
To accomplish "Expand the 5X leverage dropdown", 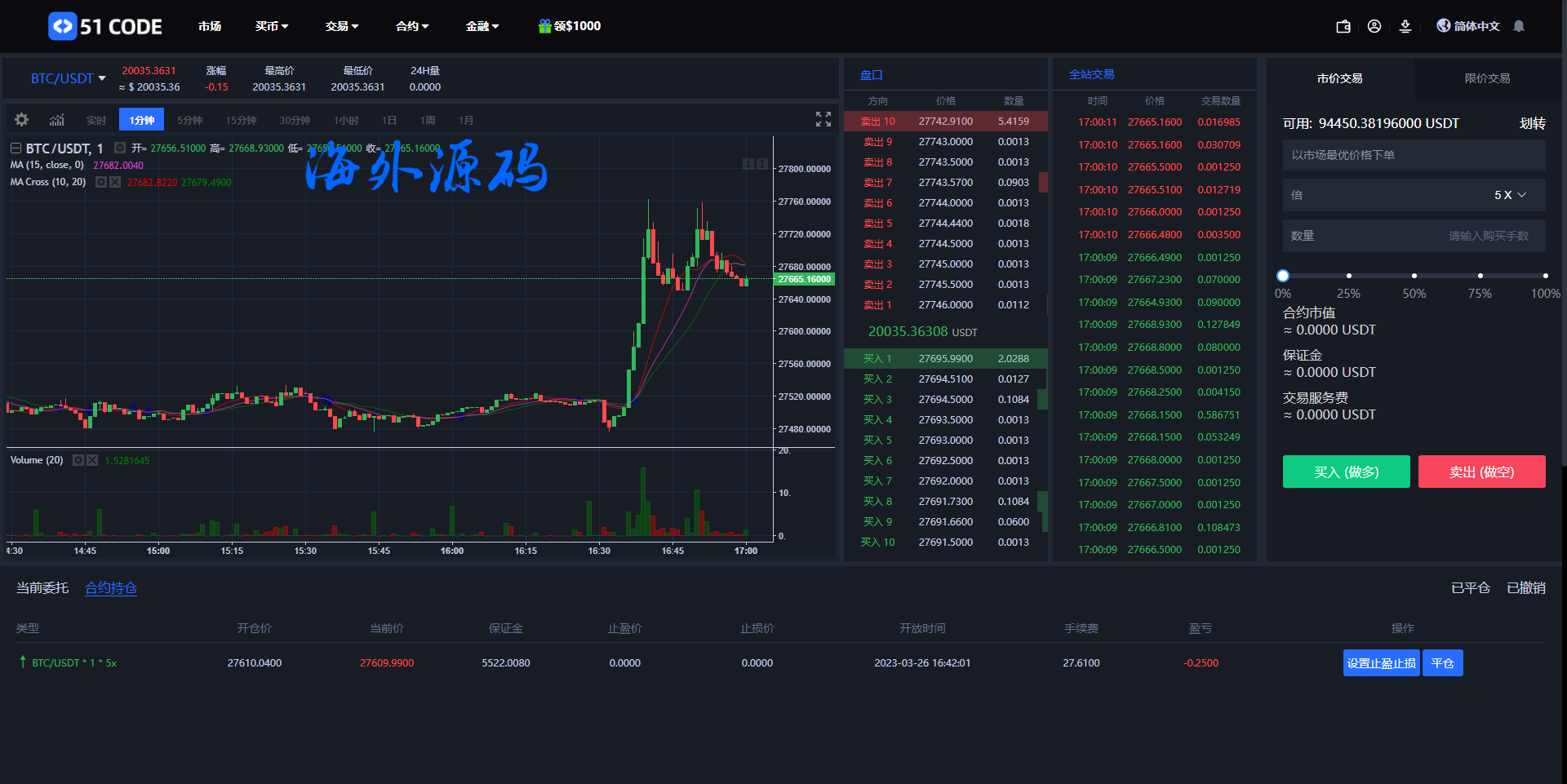I will [x=1510, y=195].
